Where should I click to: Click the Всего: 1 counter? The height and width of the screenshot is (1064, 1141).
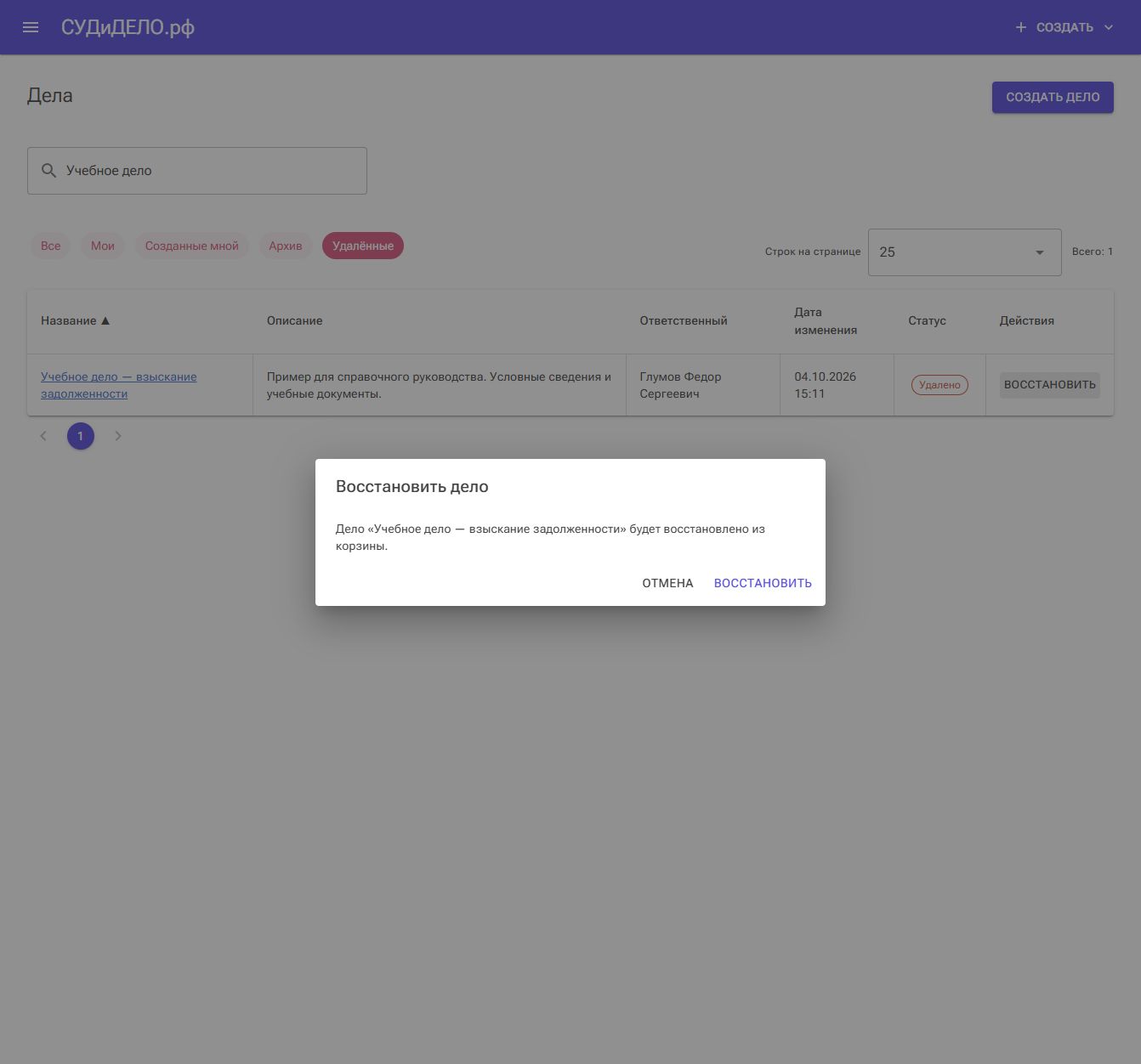point(1093,252)
